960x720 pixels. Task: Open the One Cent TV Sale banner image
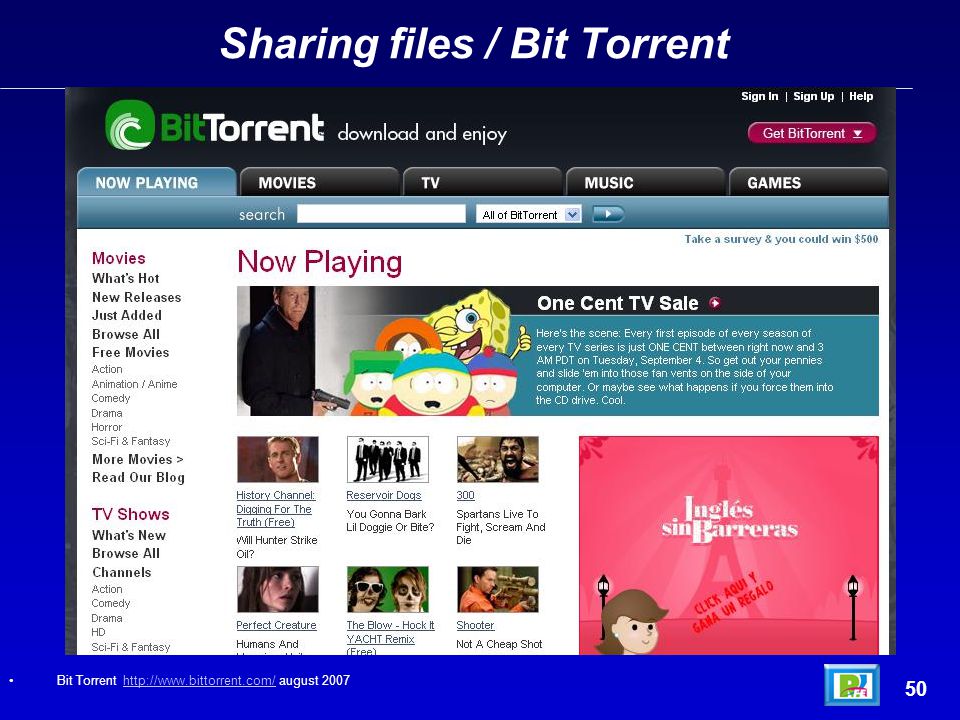tap(558, 351)
